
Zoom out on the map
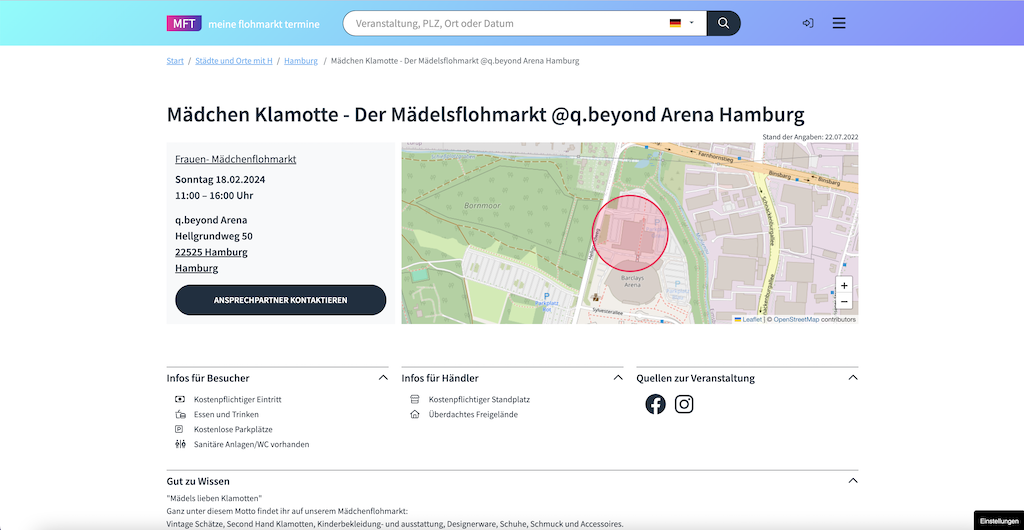point(844,302)
